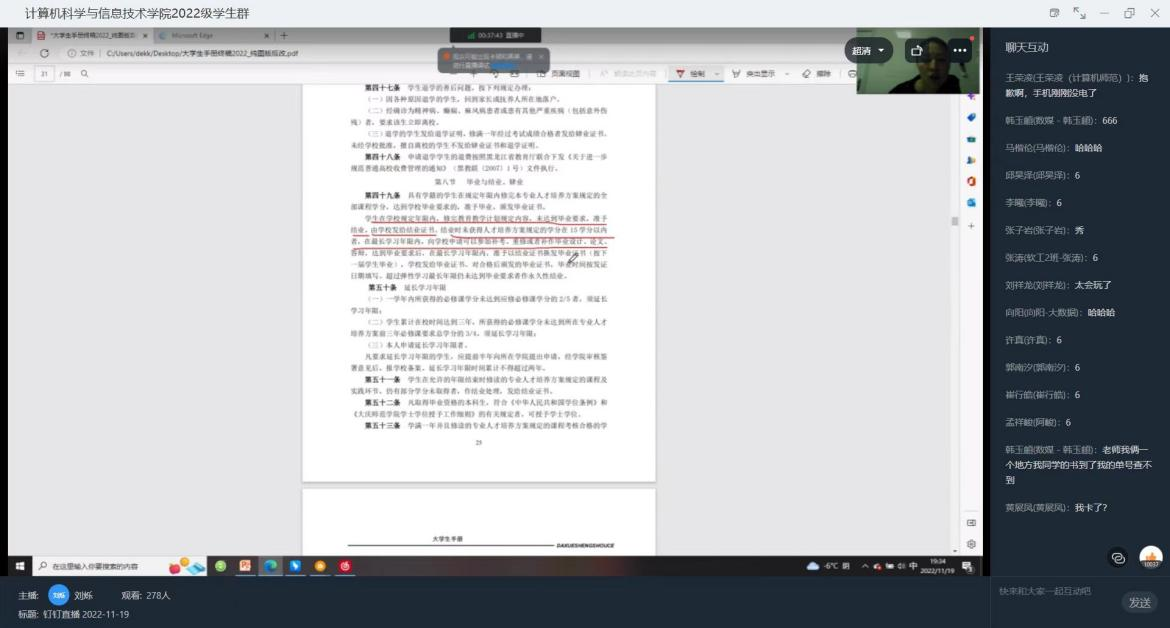This screenshot has height=628, width=1170.
Task: Click the browser refresh icon
Action: (44, 53)
